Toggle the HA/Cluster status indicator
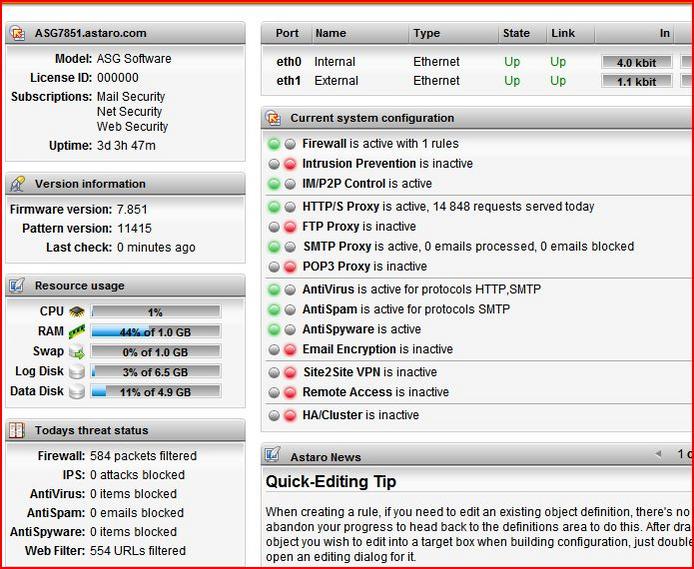This screenshot has width=694, height=569. 290,416
